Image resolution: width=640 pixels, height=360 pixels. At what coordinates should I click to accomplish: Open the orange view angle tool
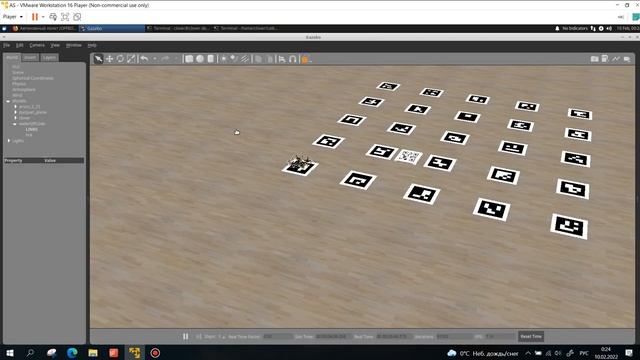[x=305, y=59]
